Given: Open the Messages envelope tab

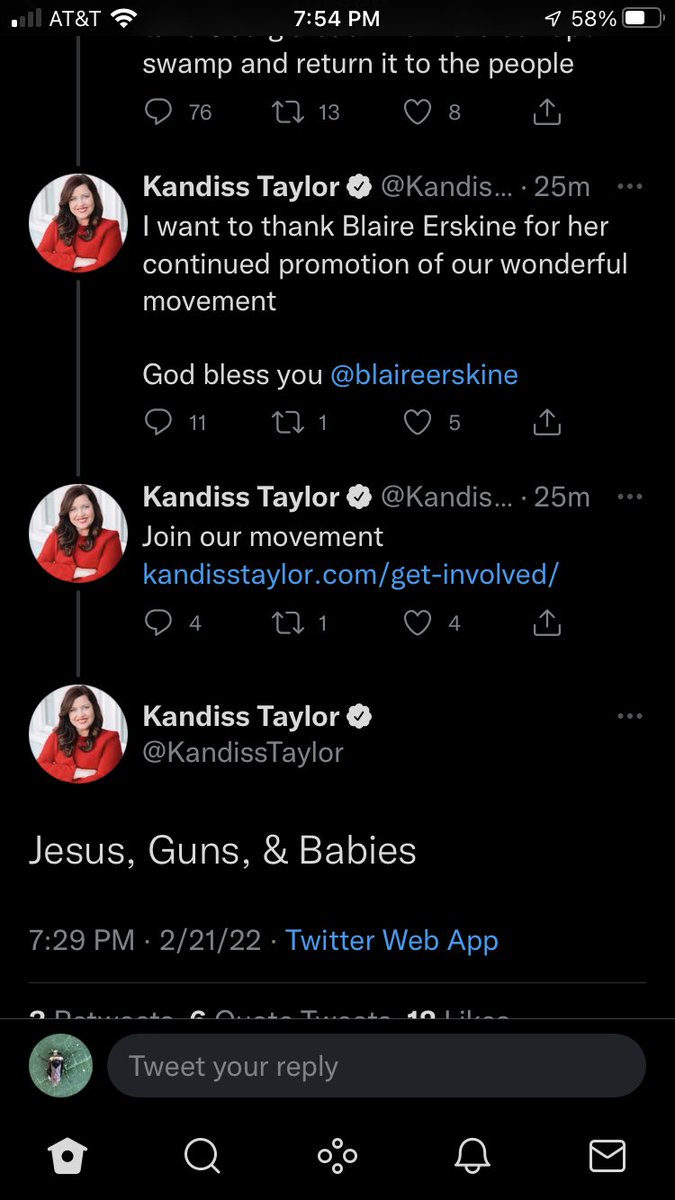Looking at the screenshot, I should point(607,1156).
